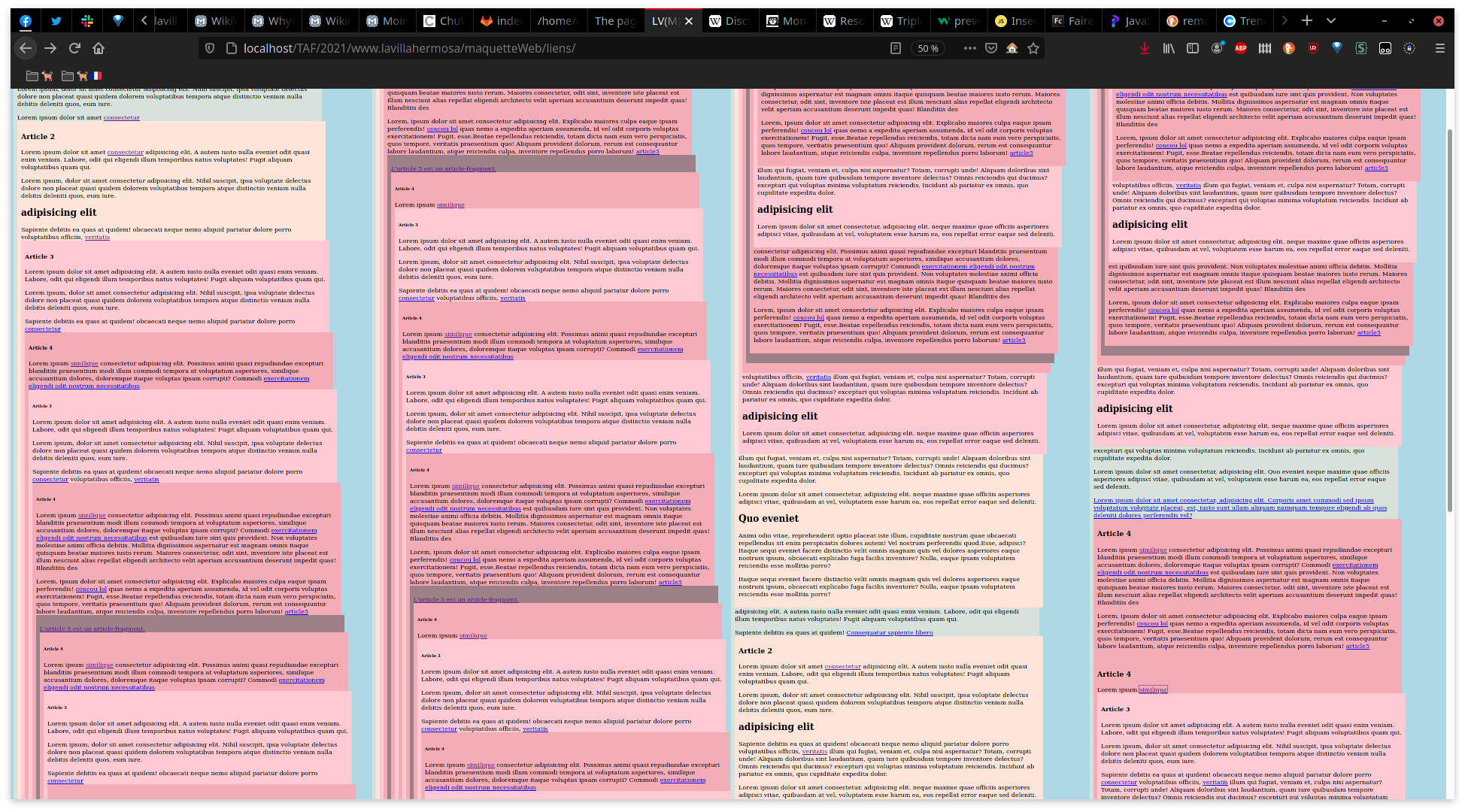1465x812 pixels.
Task: Open the Downloads arrow icon
Action: [x=1144, y=48]
